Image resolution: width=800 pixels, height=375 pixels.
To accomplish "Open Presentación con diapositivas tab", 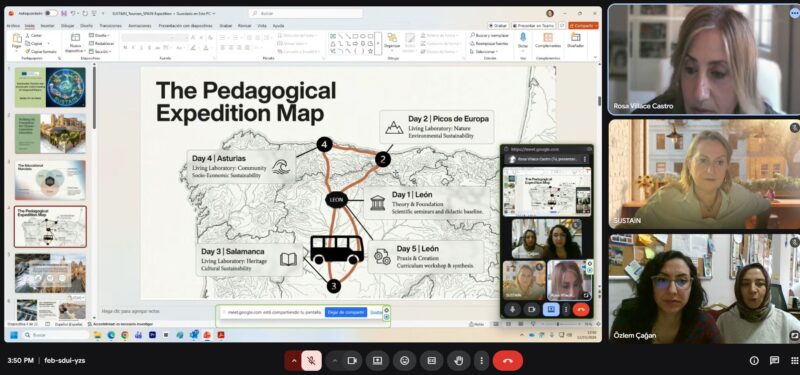I will 185,26.
